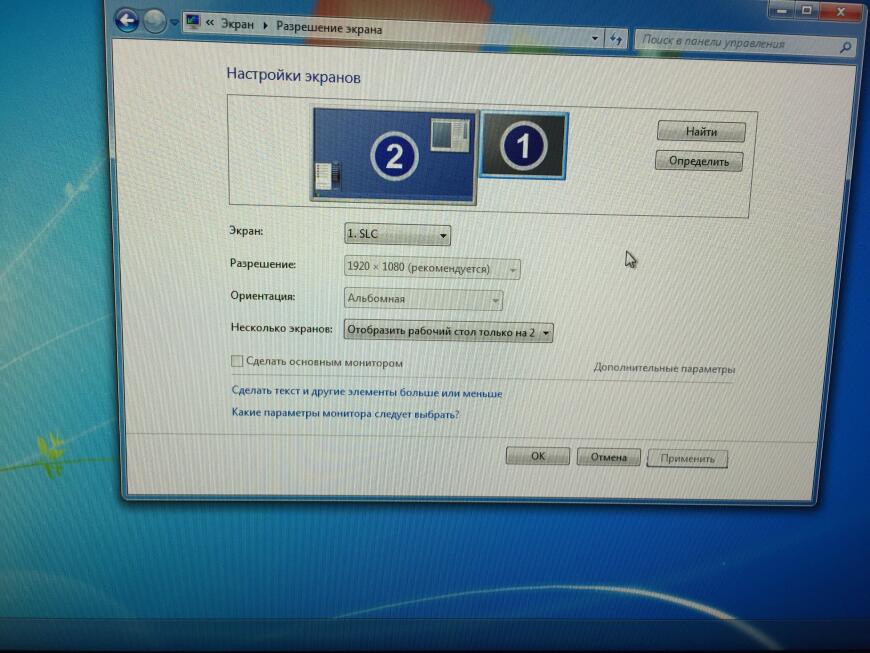Click the Найти button
Screen dimensions: 870x653
[701, 131]
